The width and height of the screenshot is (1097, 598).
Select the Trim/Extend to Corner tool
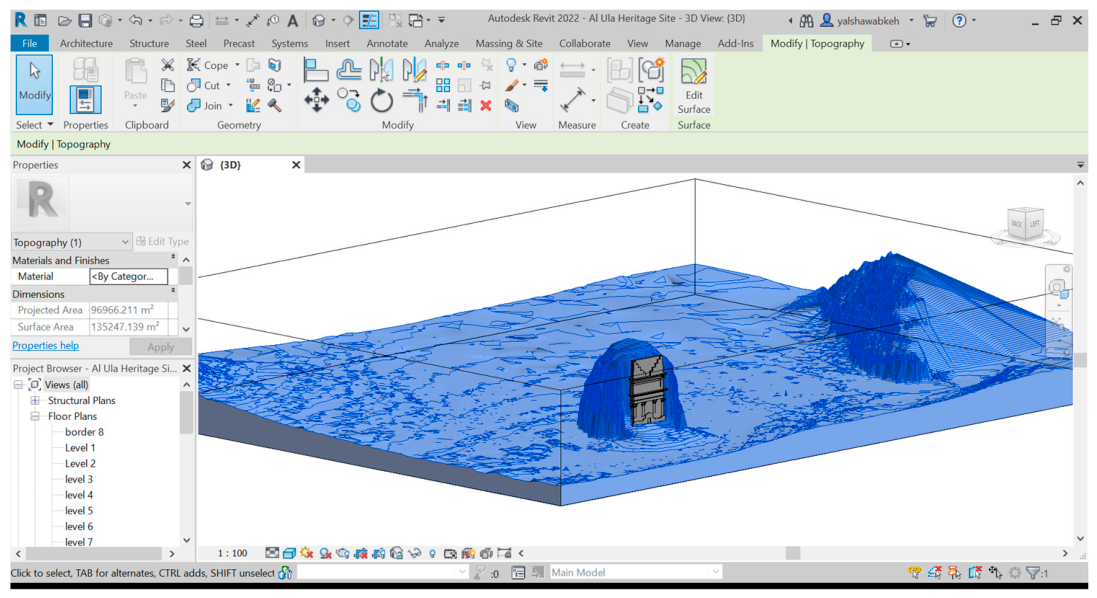(x=415, y=101)
